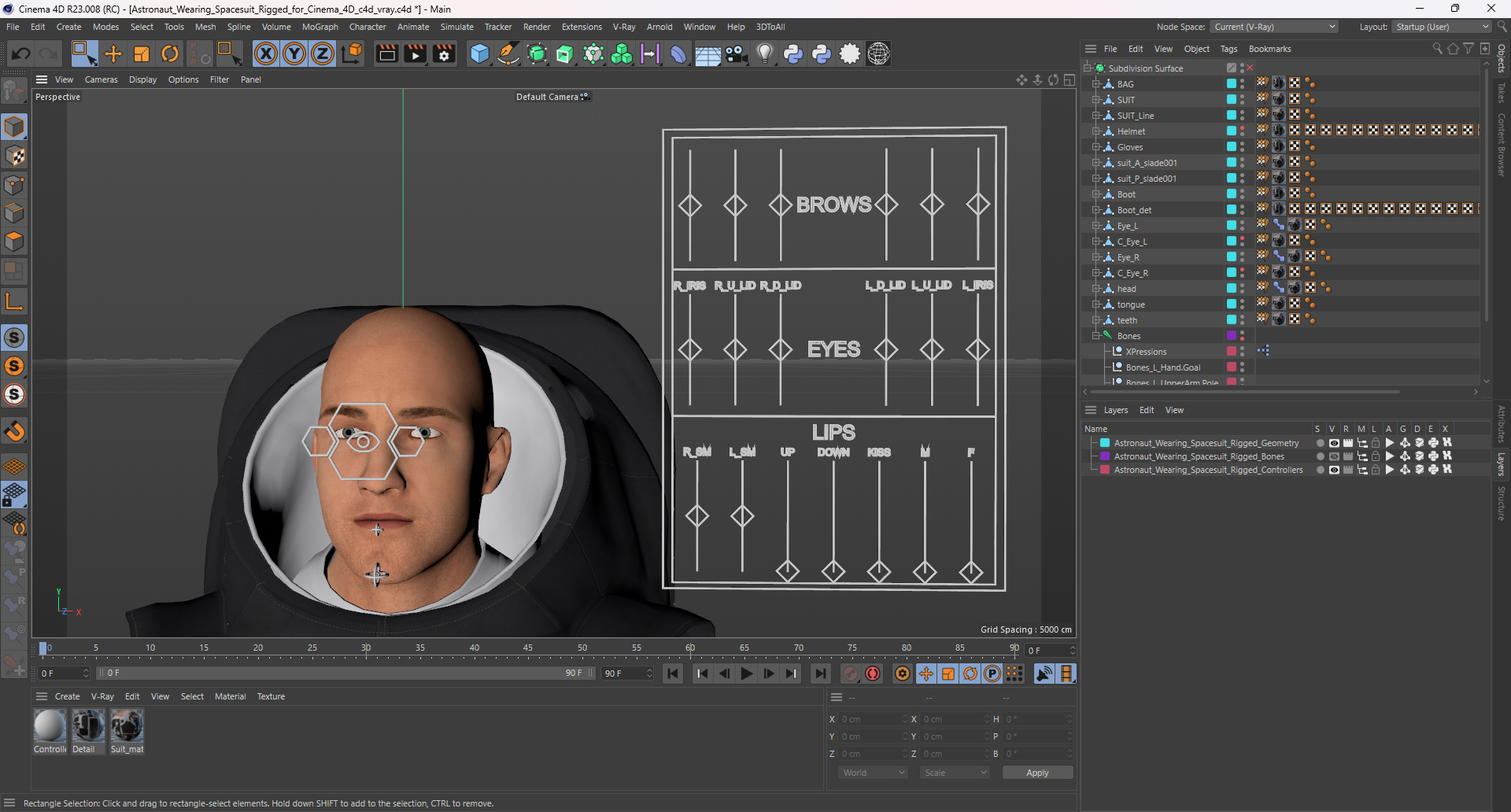
Task: Open the V-Ray menu
Action: (624, 27)
